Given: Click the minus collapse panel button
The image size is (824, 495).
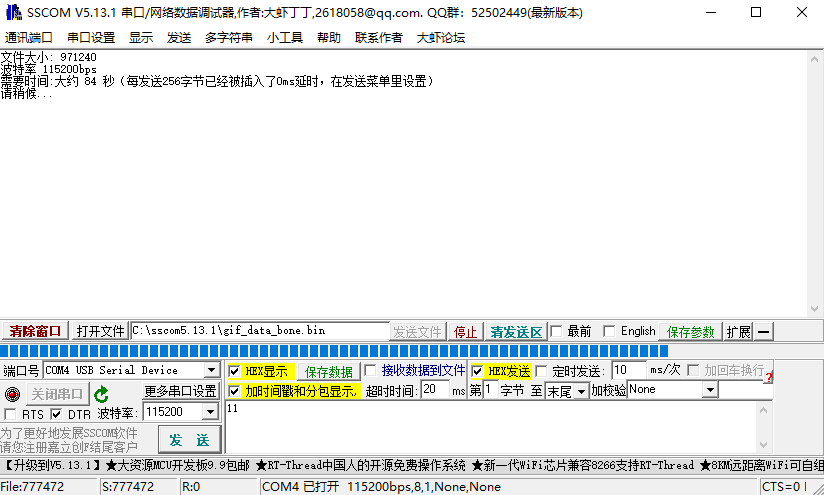Looking at the screenshot, I should click(764, 332).
